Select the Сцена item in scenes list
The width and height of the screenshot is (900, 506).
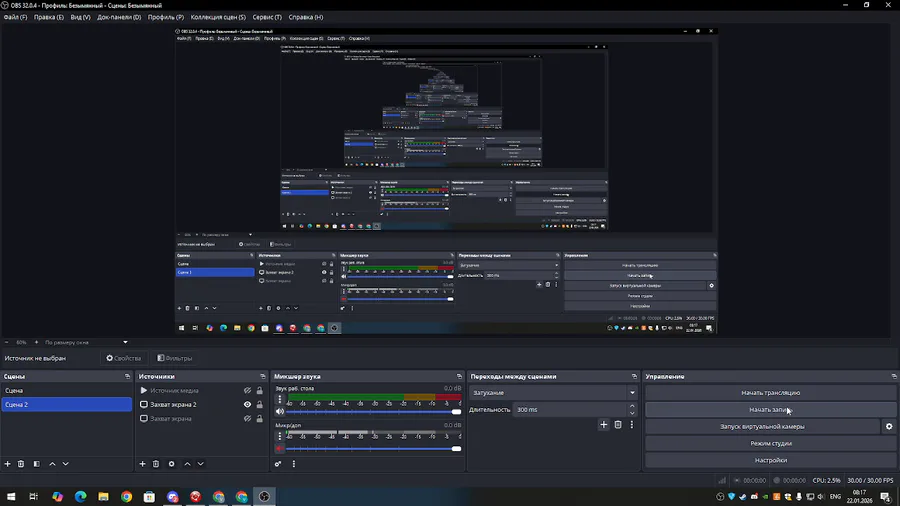[x=67, y=390]
